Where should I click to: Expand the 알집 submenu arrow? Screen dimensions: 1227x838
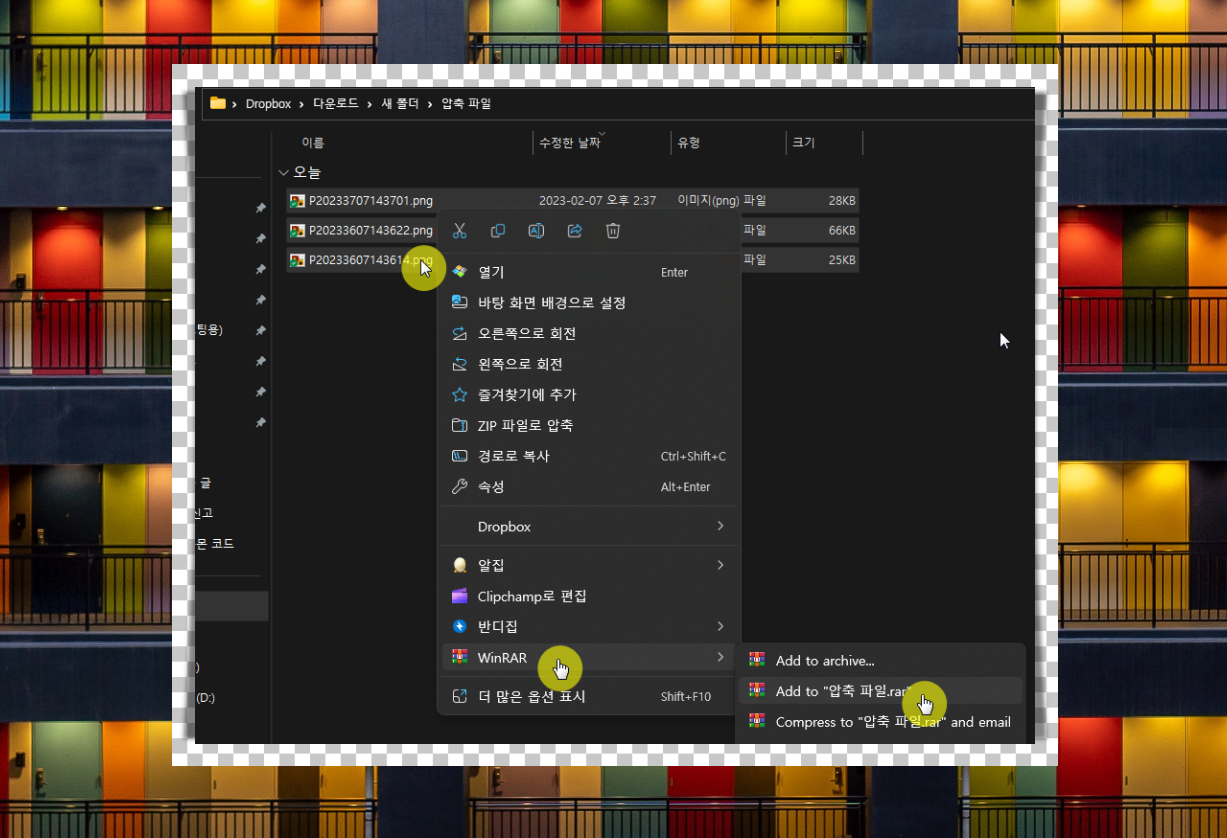[x=720, y=565]
